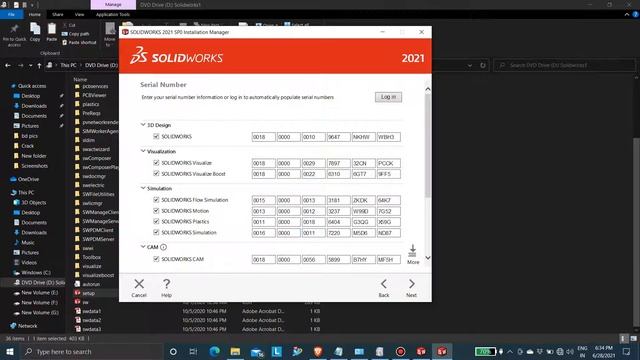
Task: Open the Mail taskbar icon
Action: 256,351
